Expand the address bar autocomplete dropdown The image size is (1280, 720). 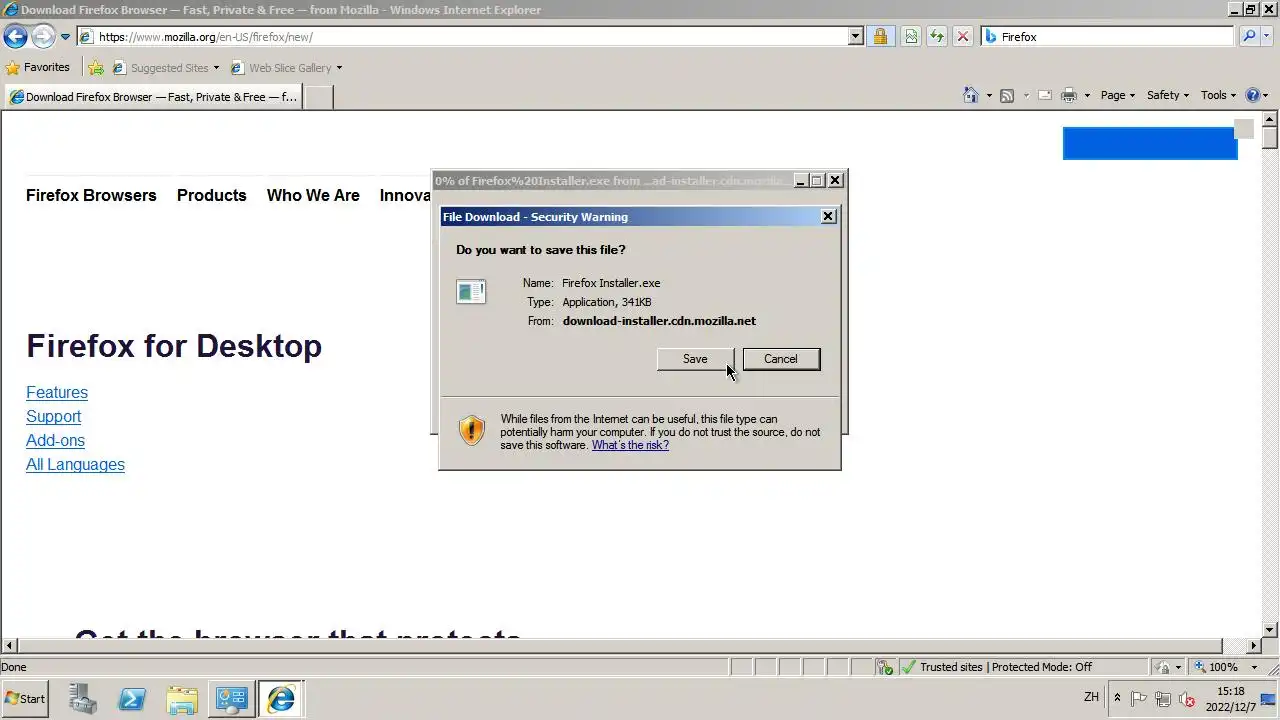pyautogui.click(x=856, y=37)
